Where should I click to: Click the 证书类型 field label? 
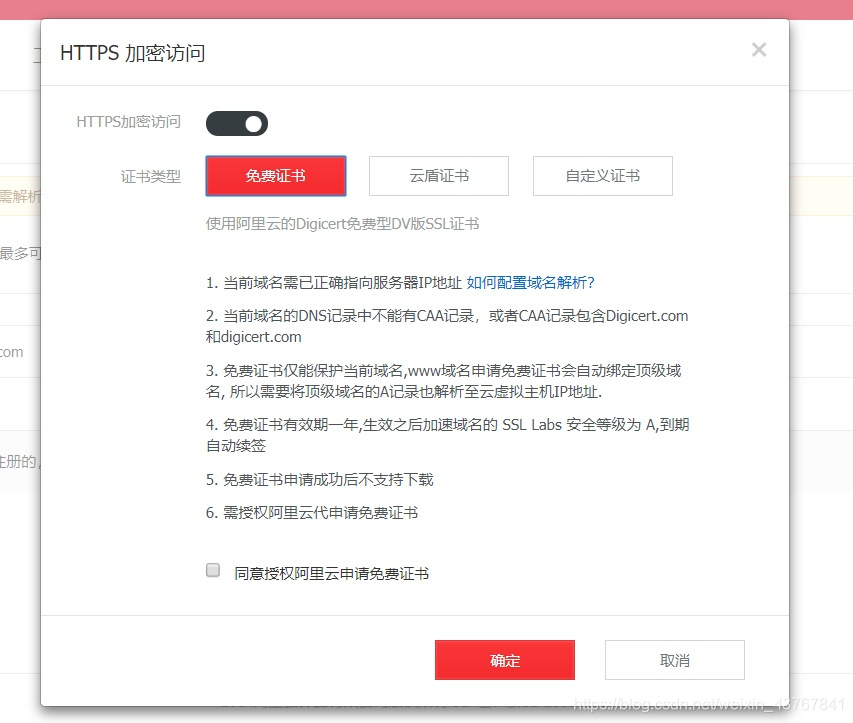[x=152, y=175]
